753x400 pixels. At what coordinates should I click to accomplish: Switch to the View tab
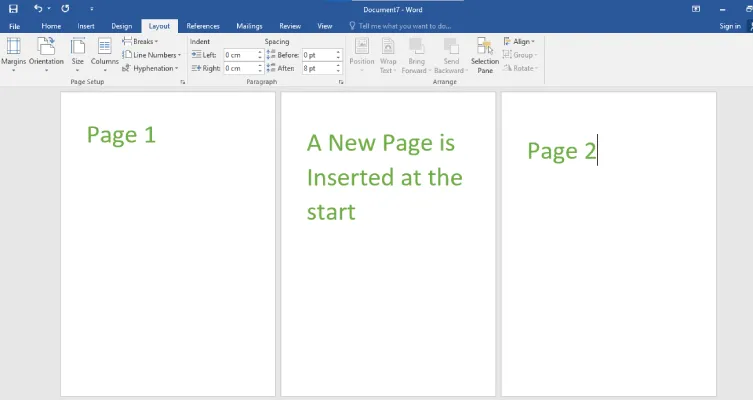tap(325, 26)
